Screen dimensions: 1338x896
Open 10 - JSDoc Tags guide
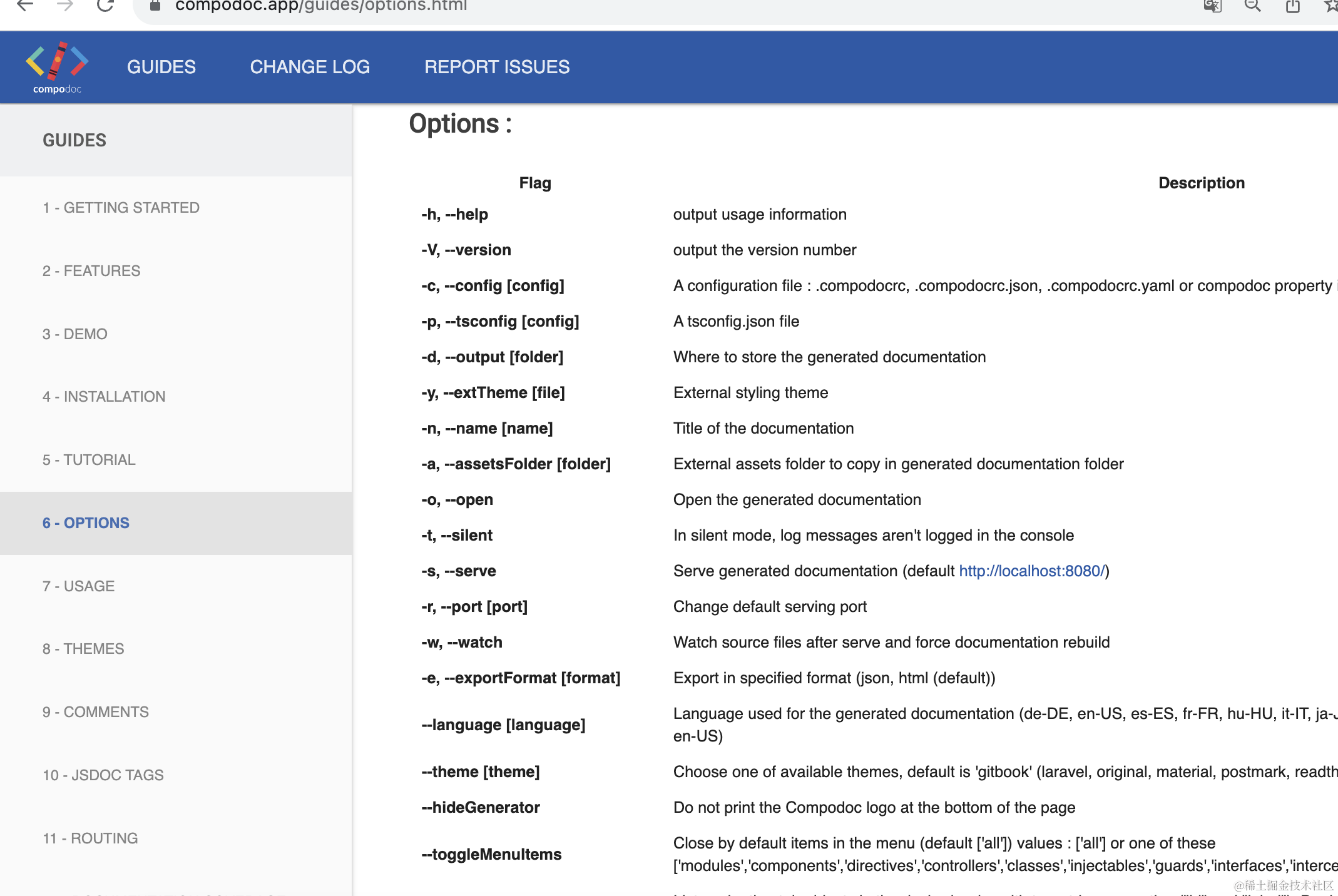[x=103, y=775]
